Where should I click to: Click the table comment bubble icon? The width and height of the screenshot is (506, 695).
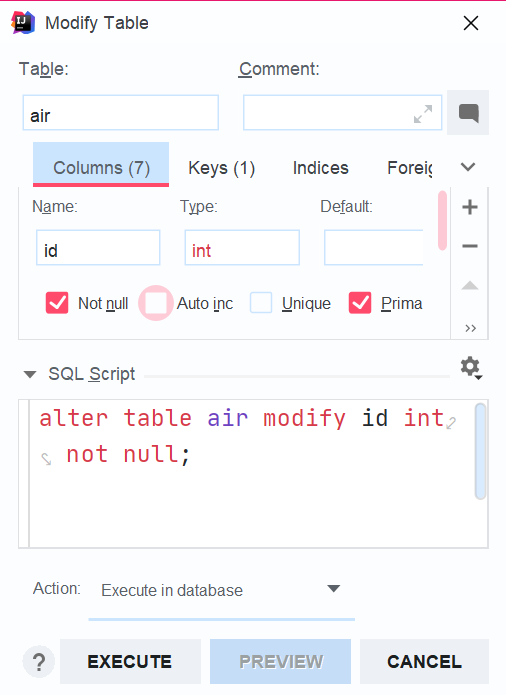tap(468, 113)
